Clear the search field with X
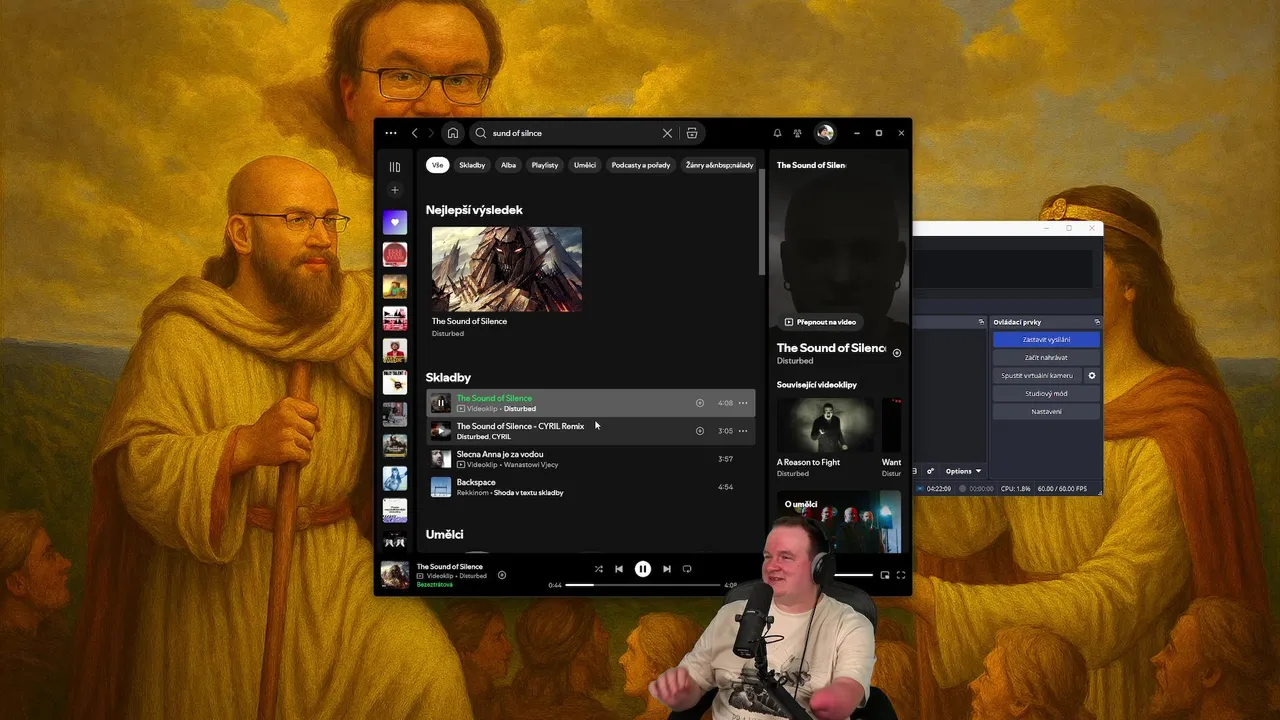Viewport: 1280px width, 720px height. click(x=667, y=133)
